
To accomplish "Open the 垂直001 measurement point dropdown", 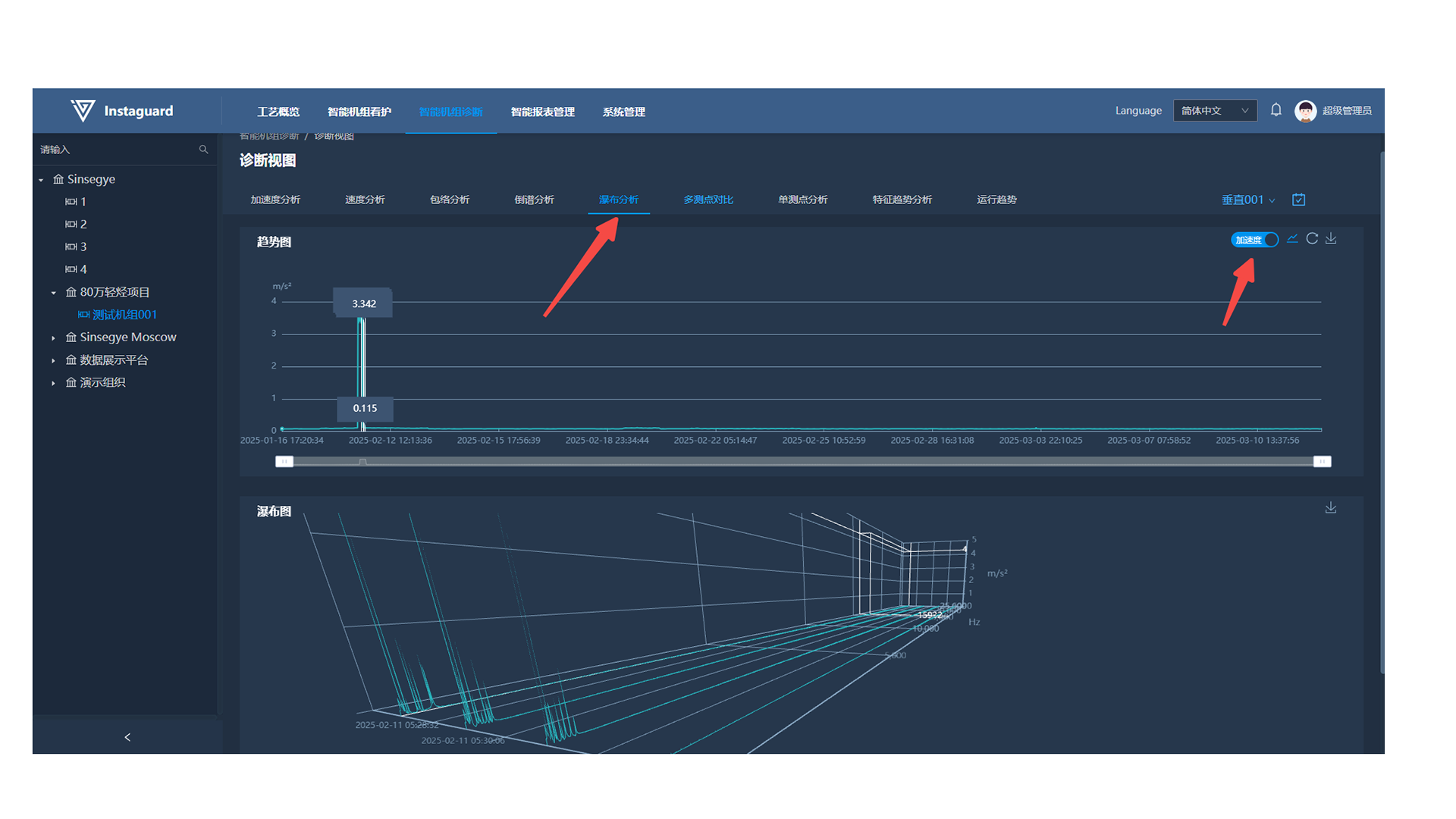I will [x=1248, y=199].
